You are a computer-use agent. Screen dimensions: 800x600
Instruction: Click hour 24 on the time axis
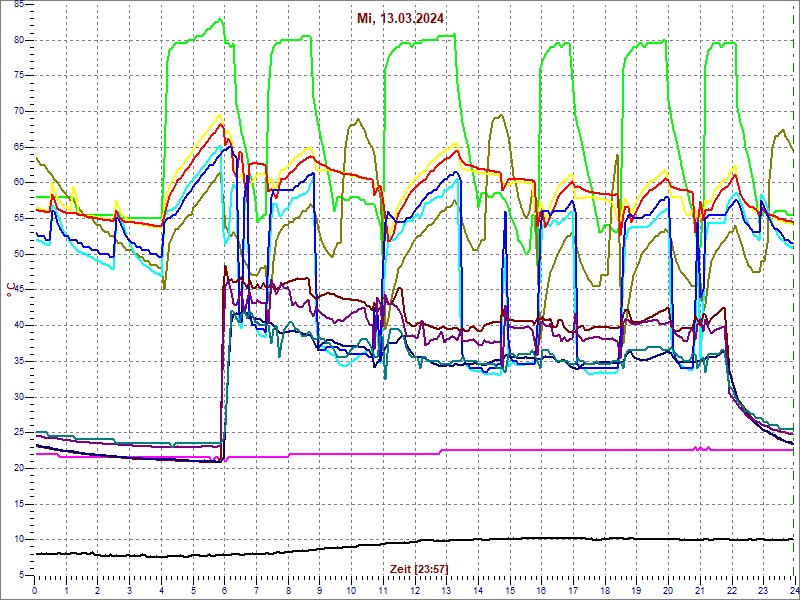point(793,590)
